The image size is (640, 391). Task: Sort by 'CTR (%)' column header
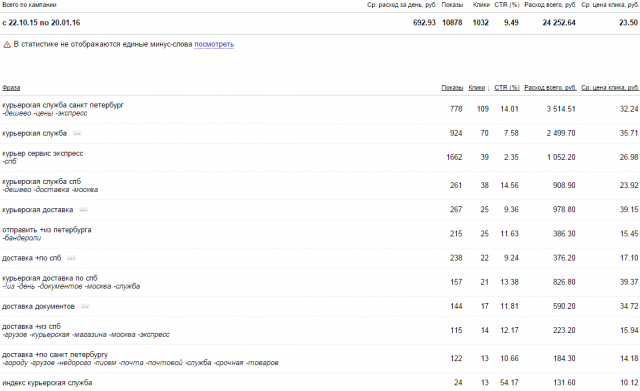tap(507, 88)
